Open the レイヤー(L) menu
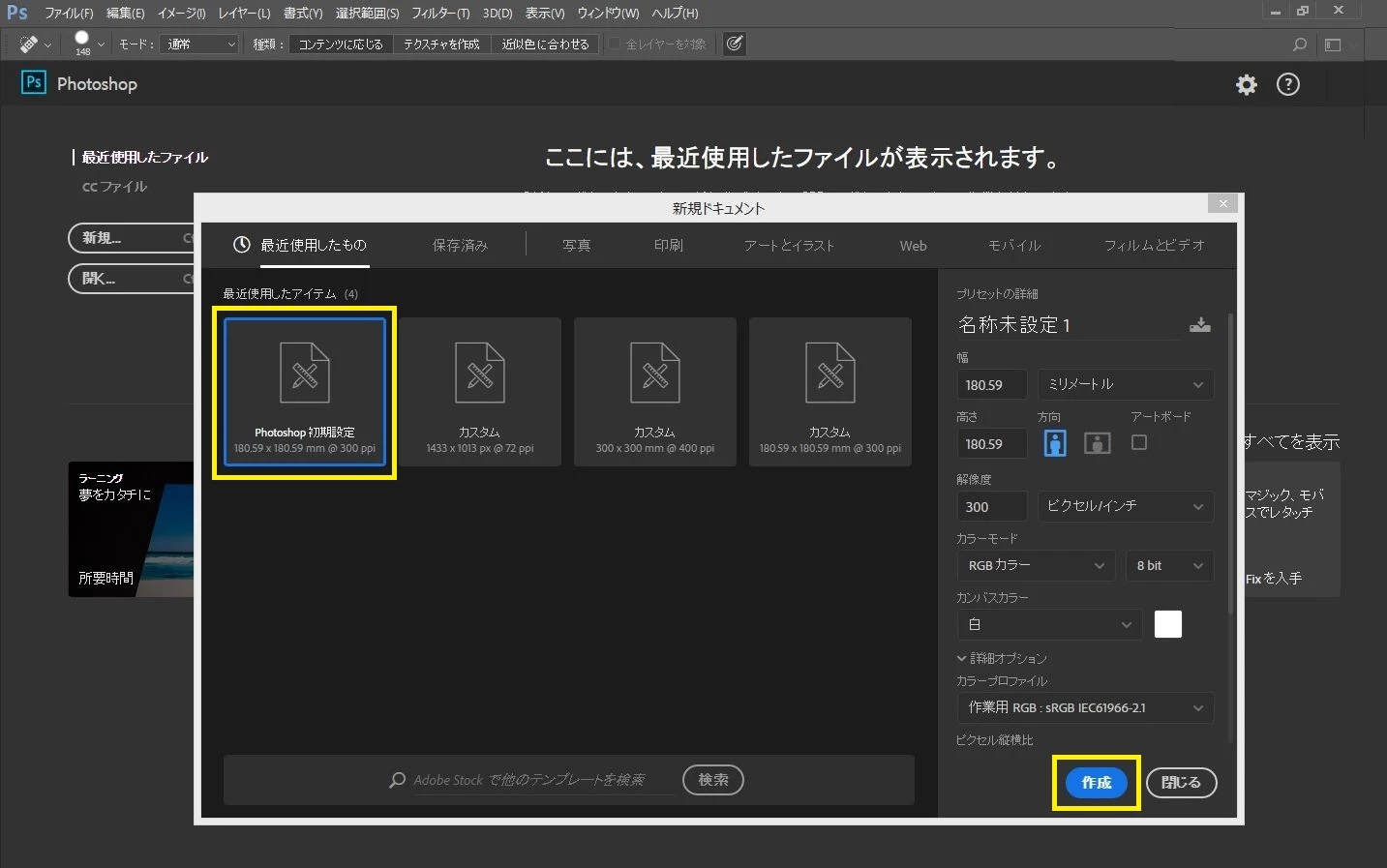 [244, 13]
